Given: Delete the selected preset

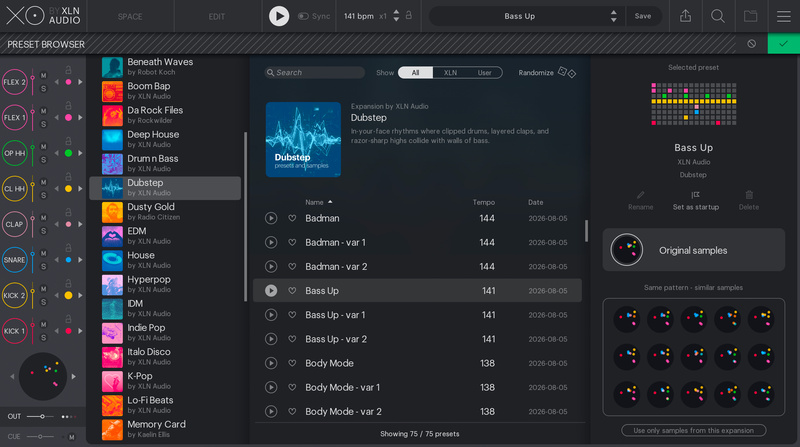Looking at the screenshot, I should coord(748,201).
